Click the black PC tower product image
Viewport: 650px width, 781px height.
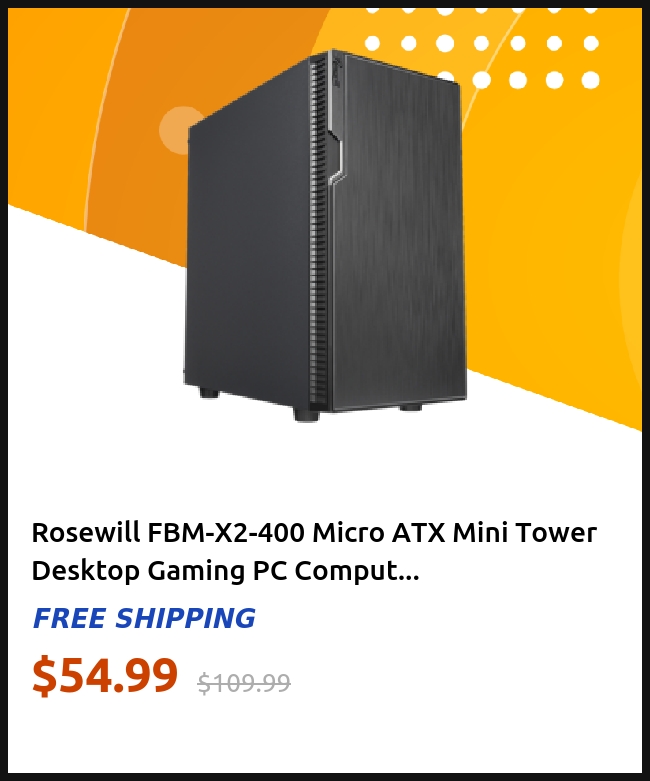(325, 235)
